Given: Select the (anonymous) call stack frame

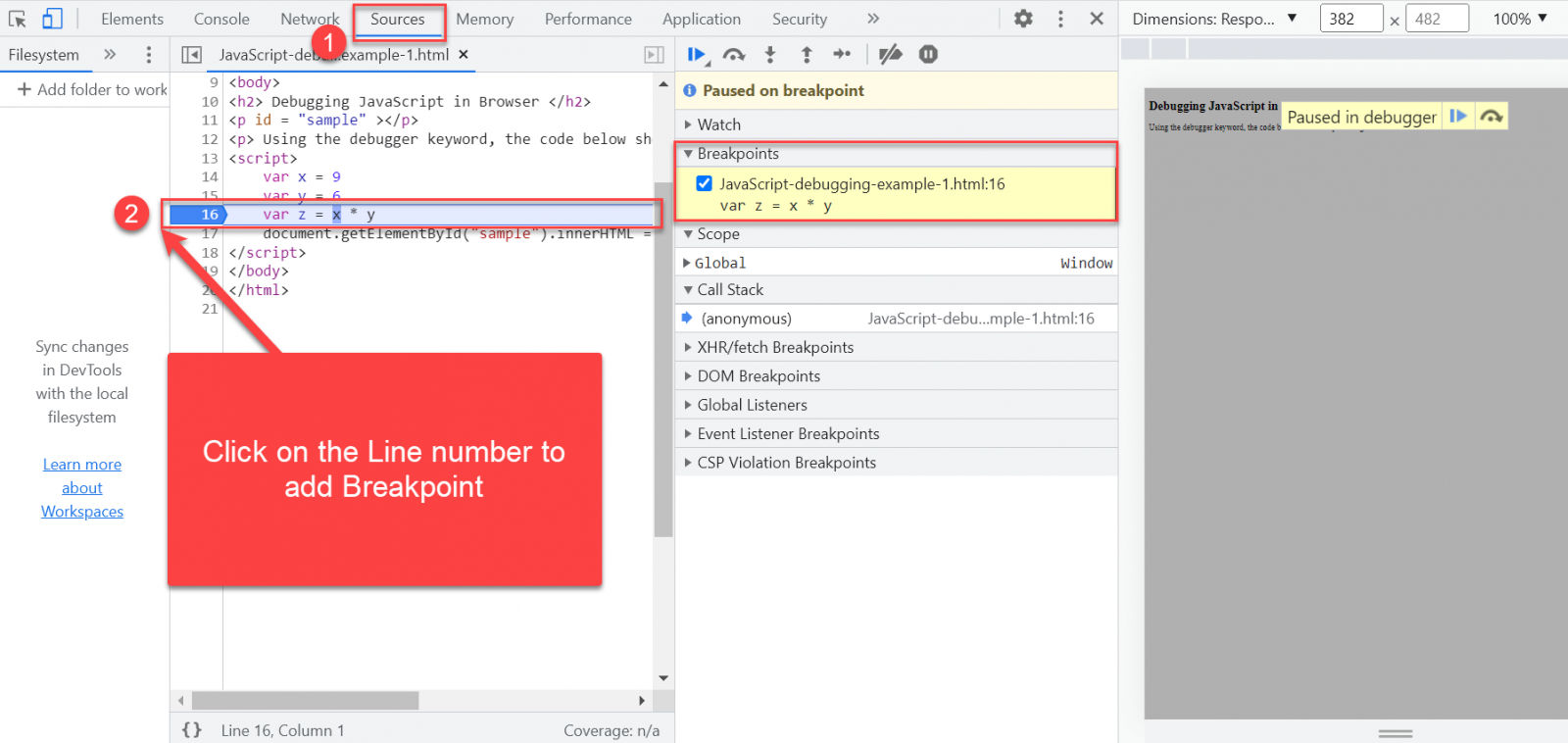Looking at the screenshot, I should coord(897,319).
